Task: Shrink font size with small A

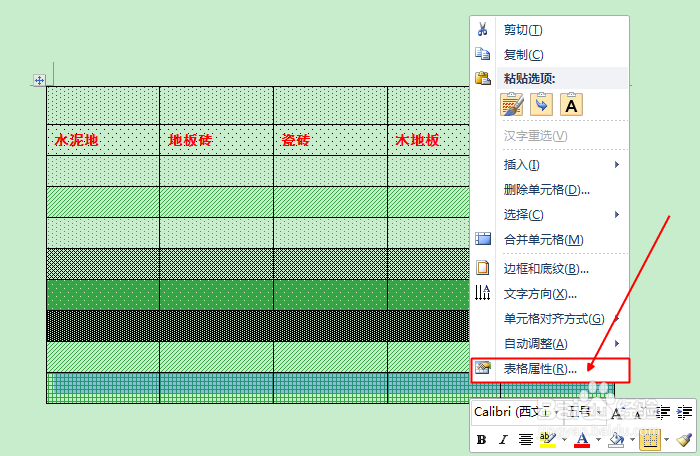Action: point(638,414)
